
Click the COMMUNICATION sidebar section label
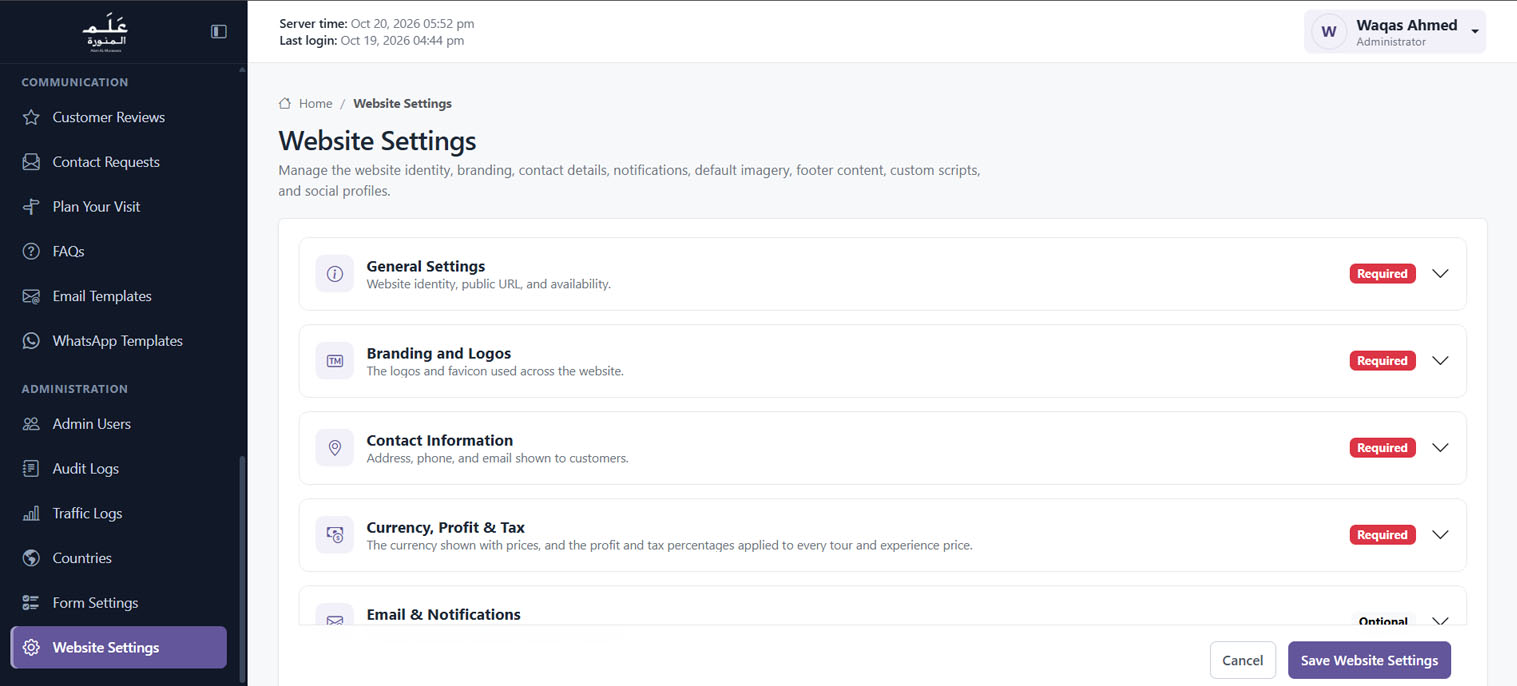coord(75,82)
